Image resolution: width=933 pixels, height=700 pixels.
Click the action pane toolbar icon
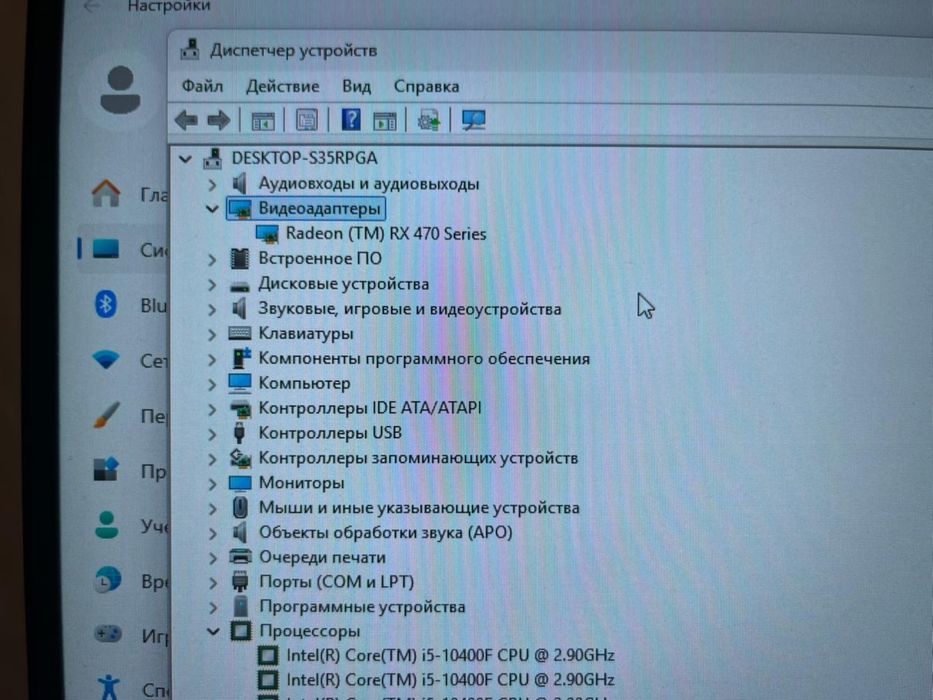click(x=384, y=121)
